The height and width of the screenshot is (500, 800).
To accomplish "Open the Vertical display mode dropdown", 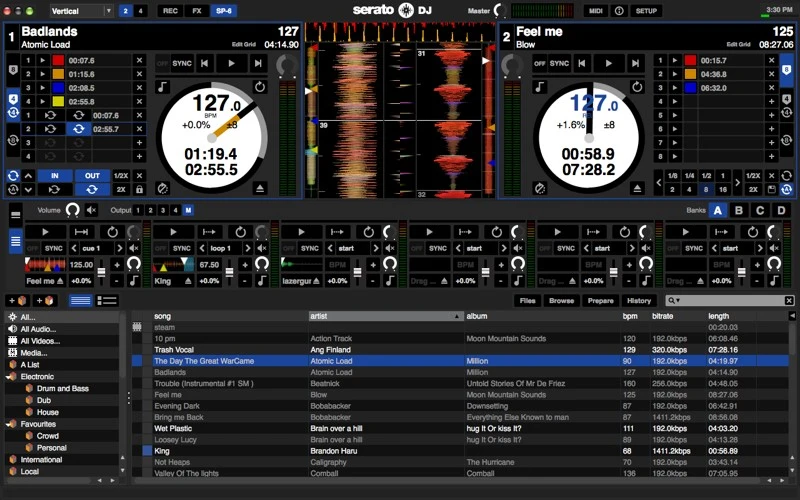I will tap(81, 10).
